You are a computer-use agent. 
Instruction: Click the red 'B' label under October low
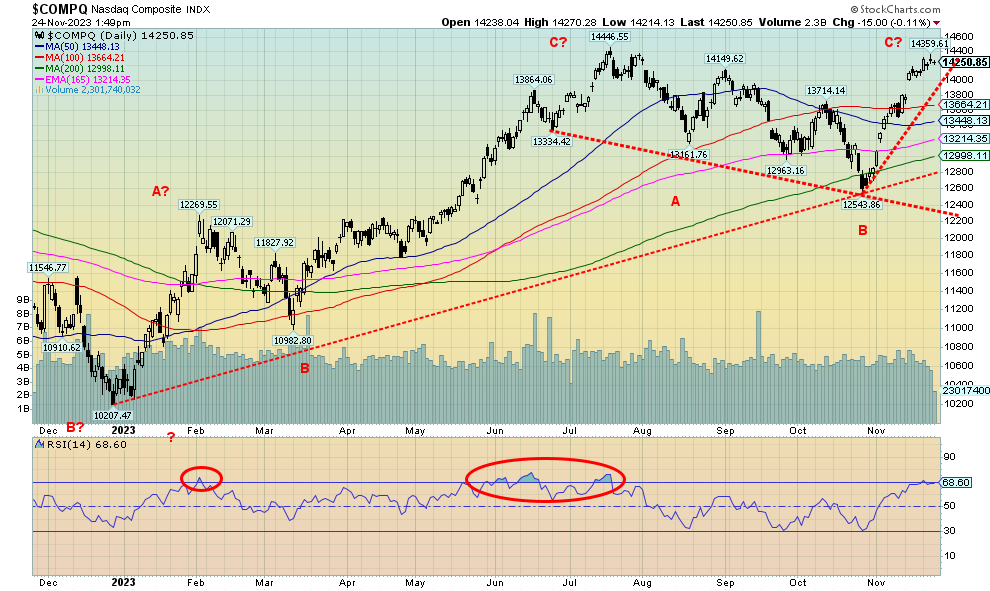click(x=863, y=230)
